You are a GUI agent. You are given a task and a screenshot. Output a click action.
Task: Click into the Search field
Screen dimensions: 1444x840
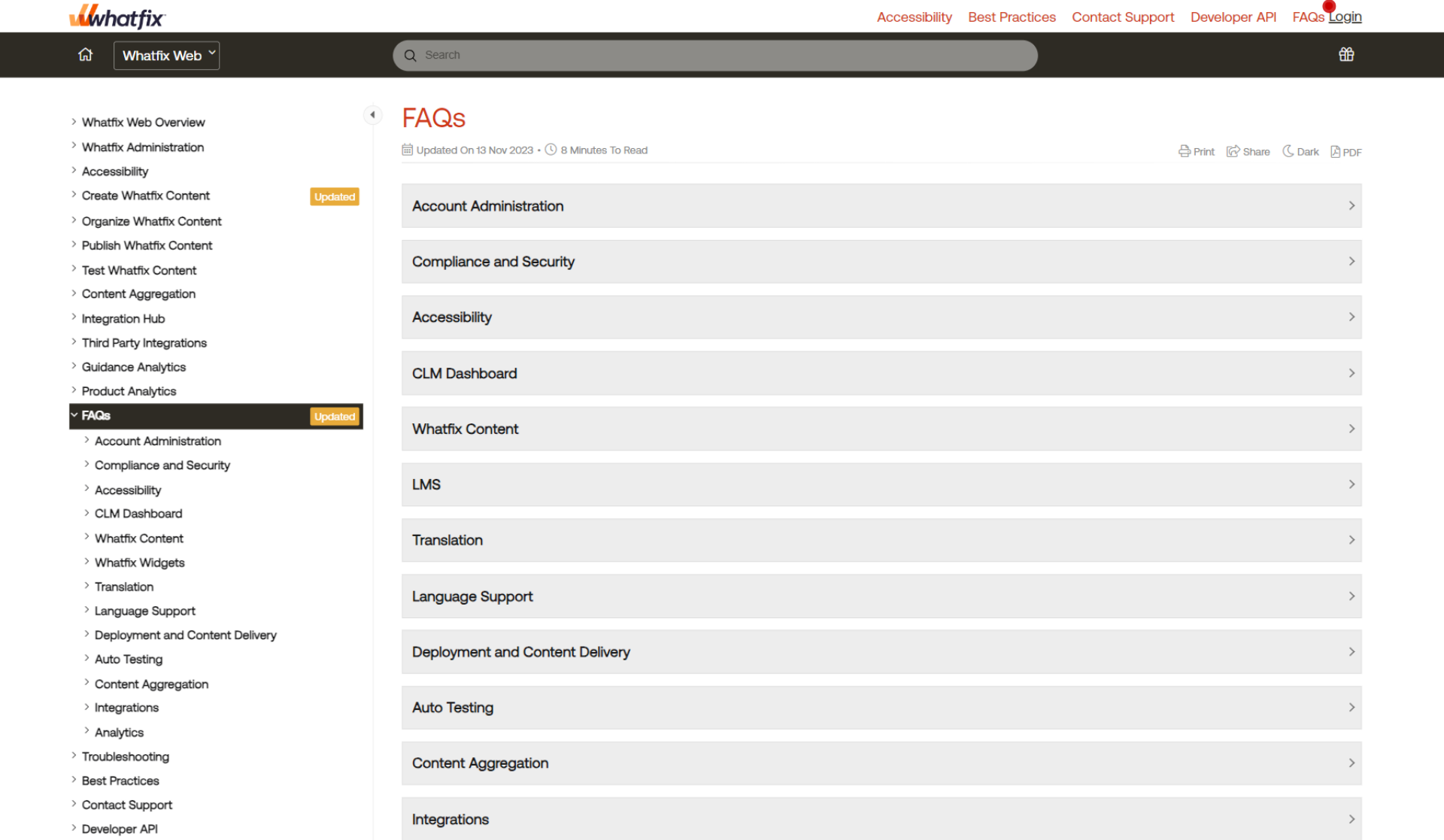pos(715,56)
